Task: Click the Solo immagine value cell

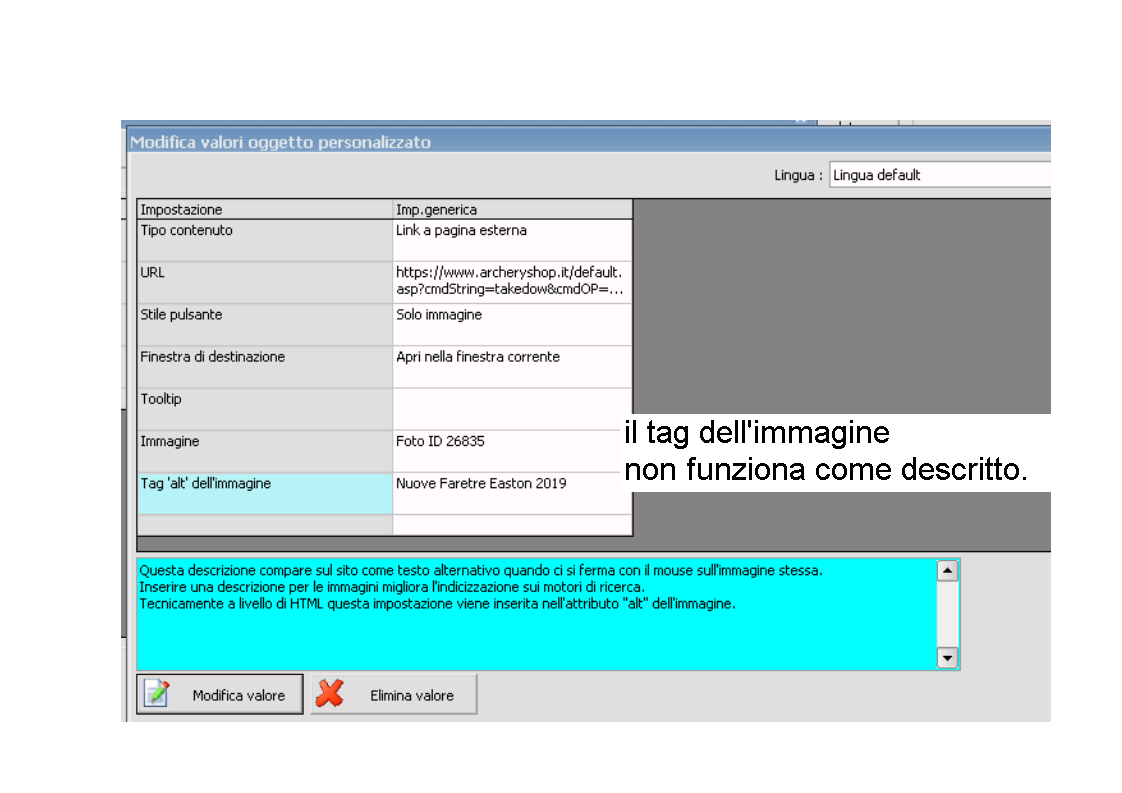Action: click(x=512, y=325)
